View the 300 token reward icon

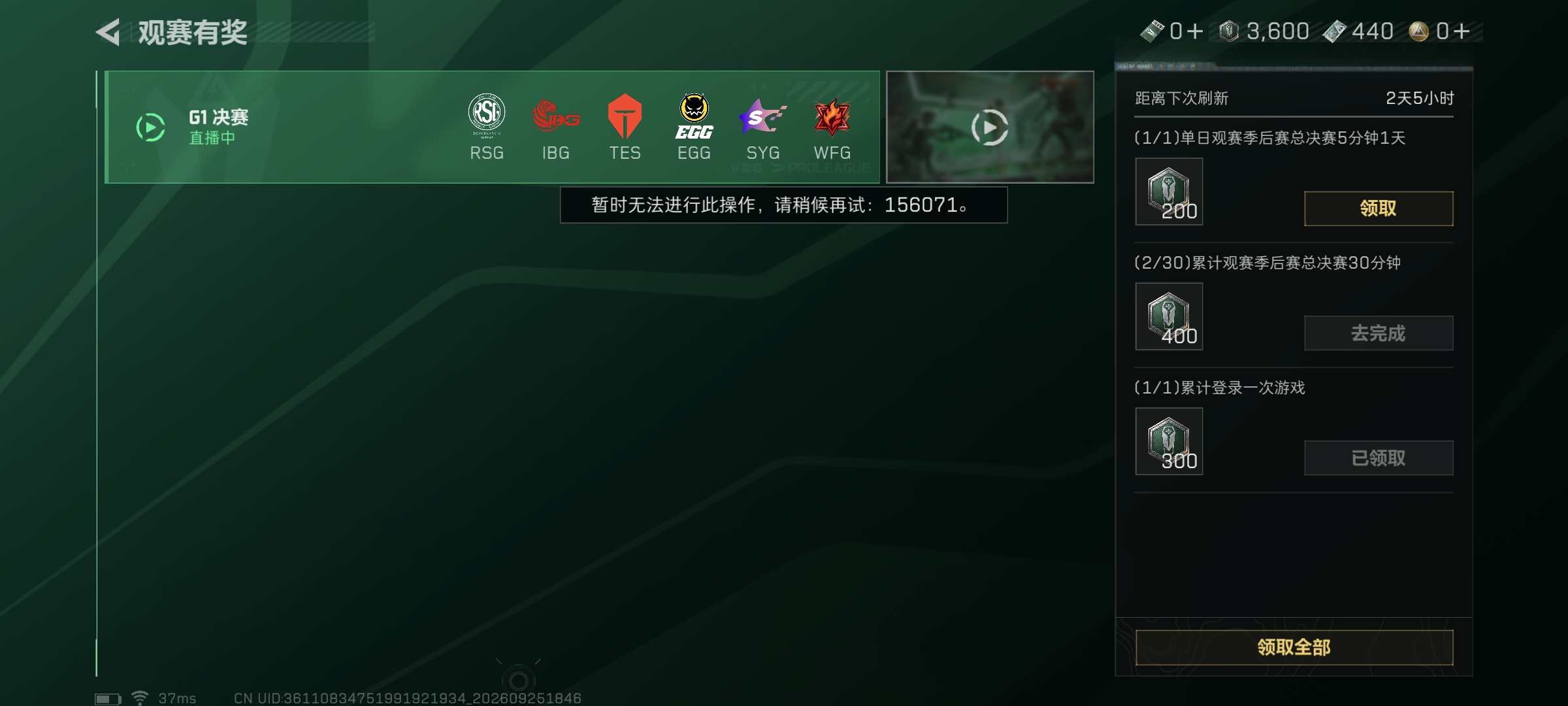point(1169,441)
